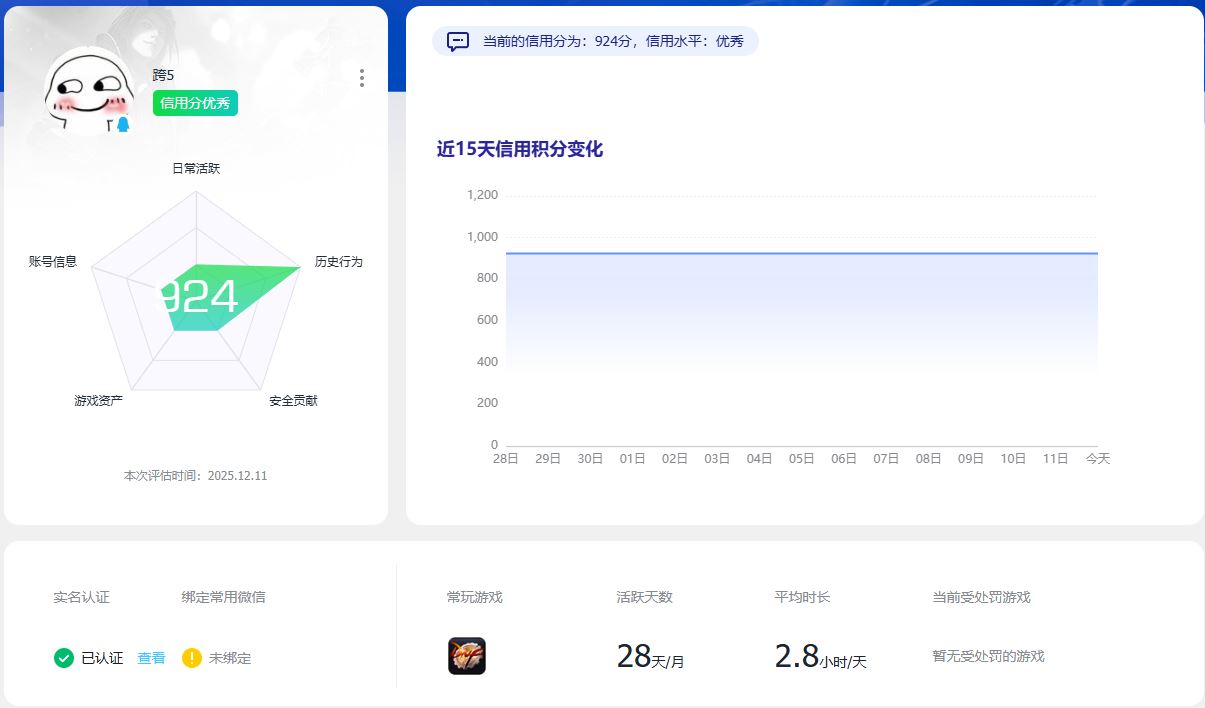Click the 924 score inside the radar chart

tap(197, 296)
